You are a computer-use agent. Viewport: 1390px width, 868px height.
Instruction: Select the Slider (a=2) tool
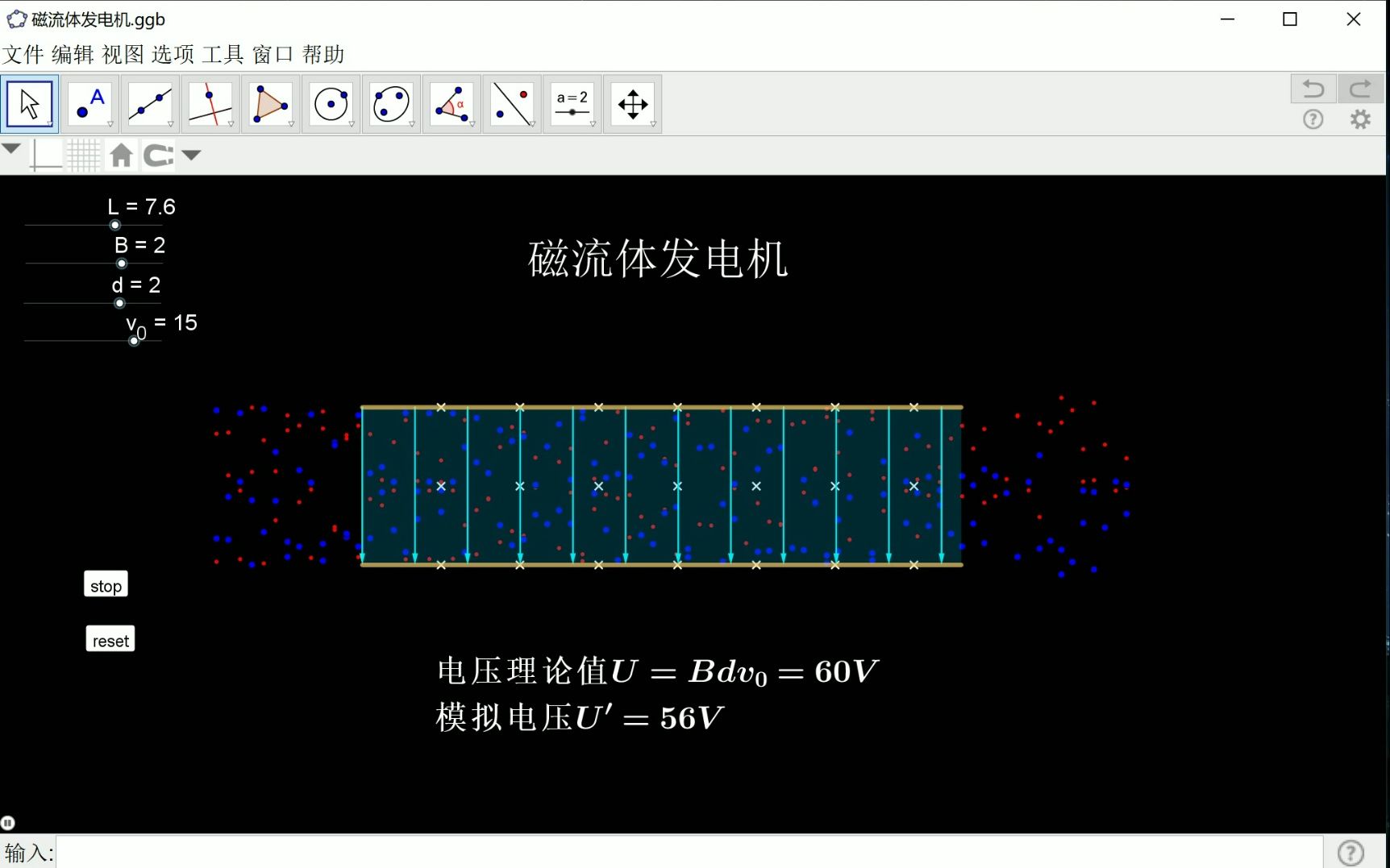point(572,104)
